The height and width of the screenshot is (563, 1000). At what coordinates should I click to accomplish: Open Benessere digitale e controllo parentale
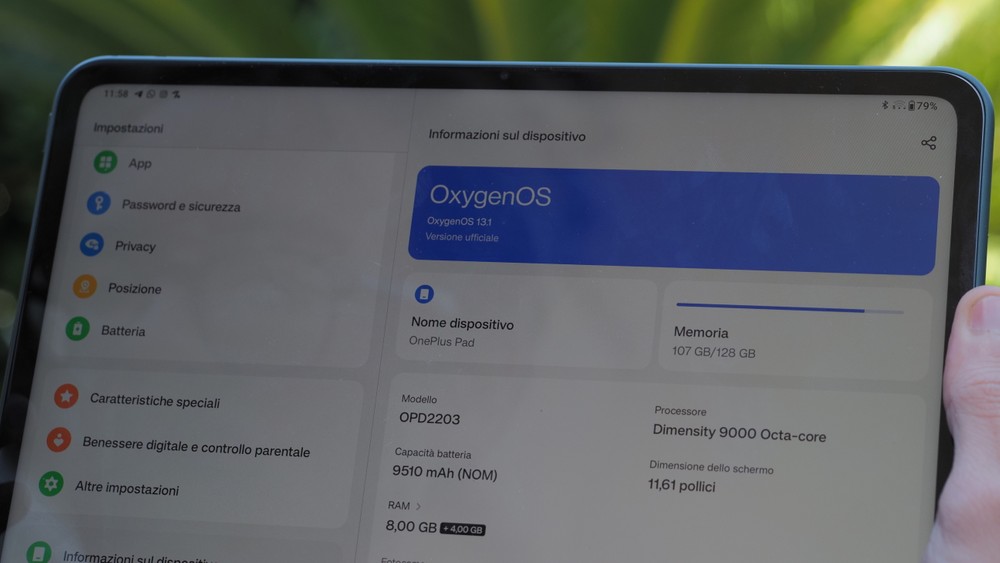(196, 448)
